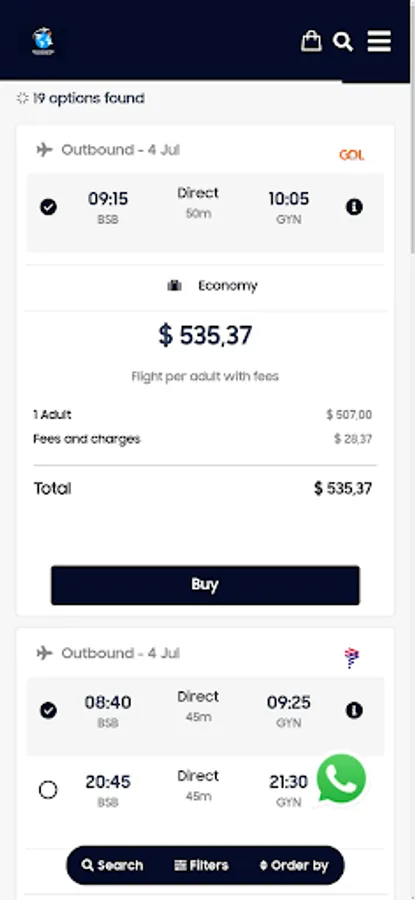
Task: Show info for the 09:15 GOL flight
Action: (x=354, y=207)
